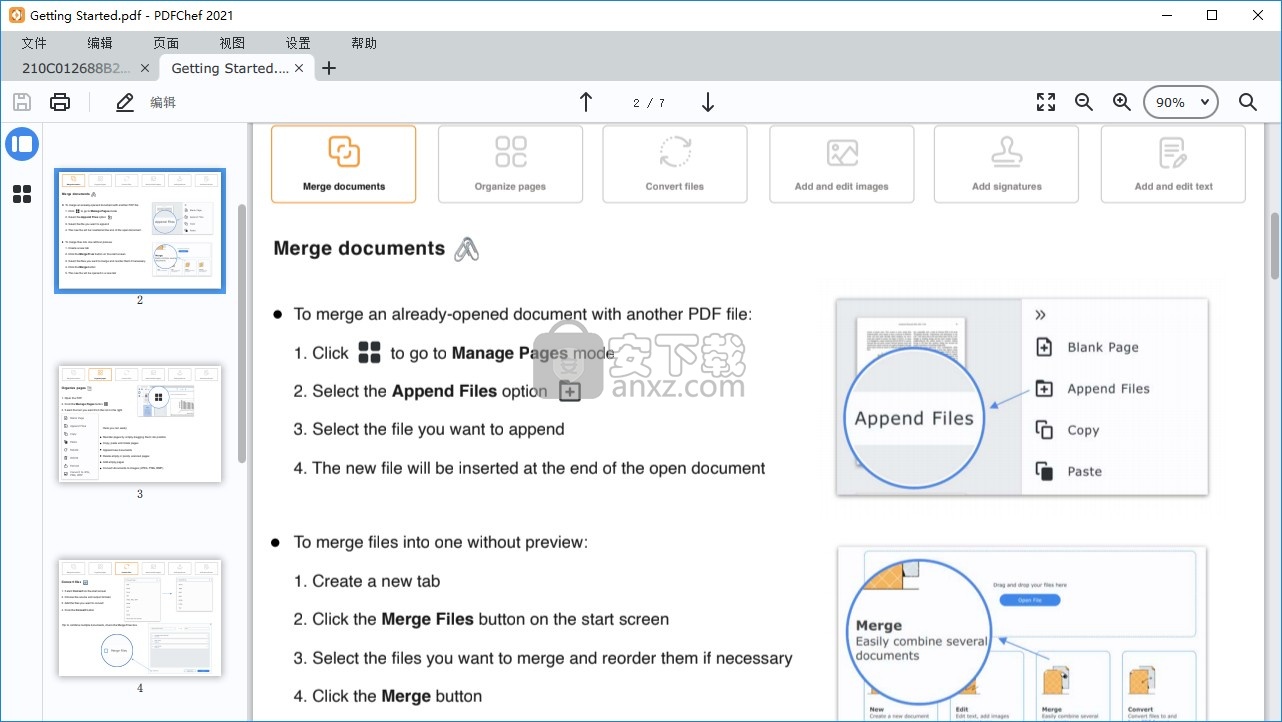Click the Add and edit images card
1282x722 pixels.
(842, 164)
